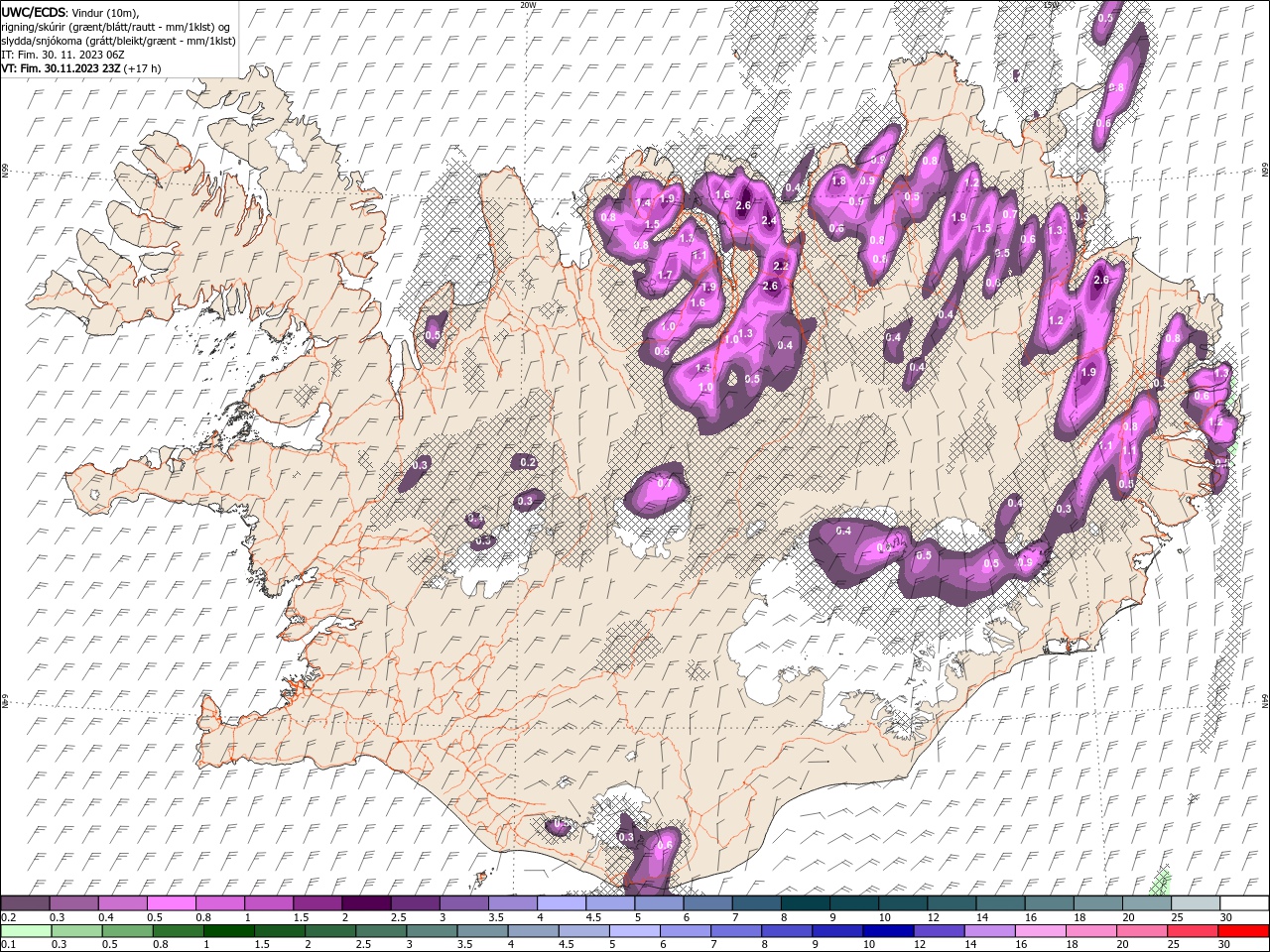1270x952 pixels.
Task: Click the white snow-scale swatch labeled 30
Action: pos(1244,903)
